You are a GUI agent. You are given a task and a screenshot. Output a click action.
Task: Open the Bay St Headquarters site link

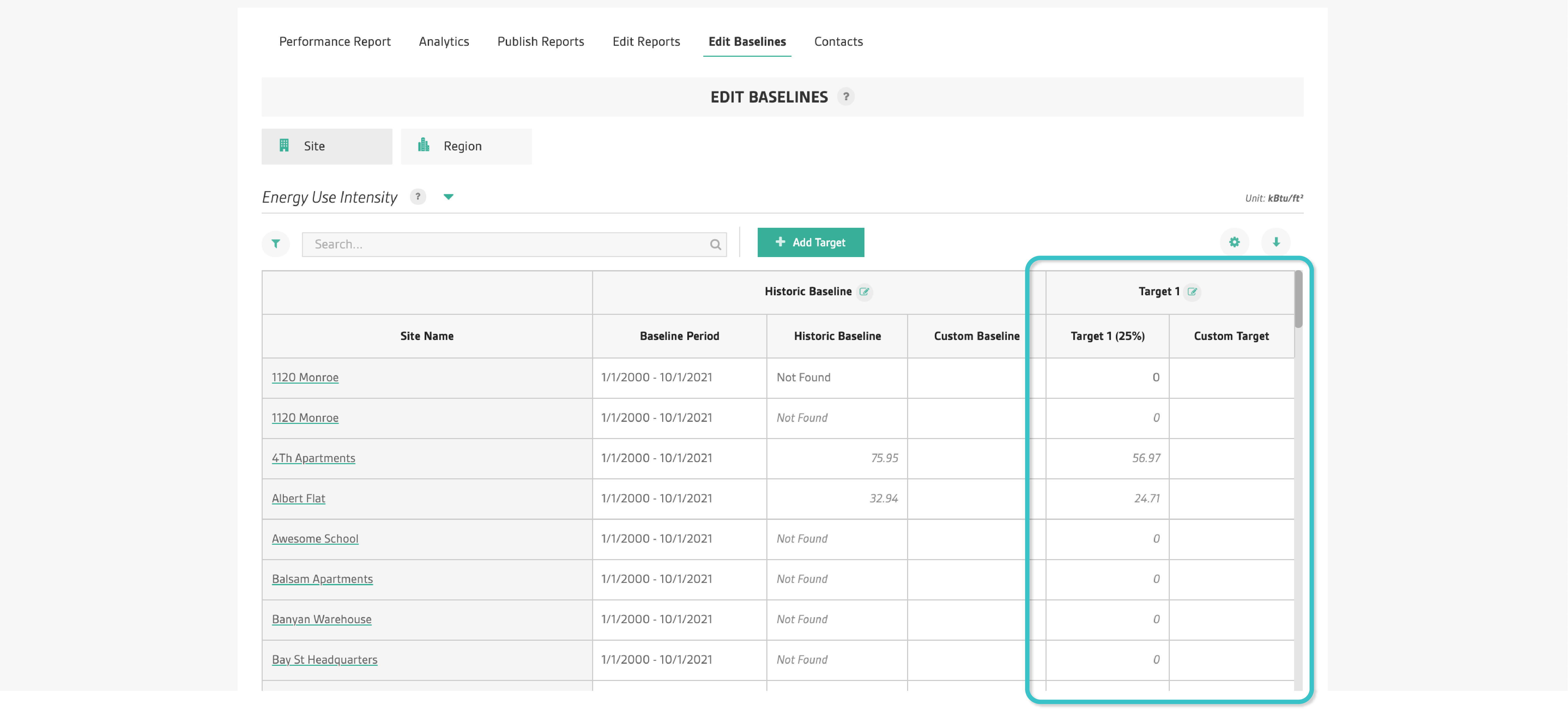point(324,660)
